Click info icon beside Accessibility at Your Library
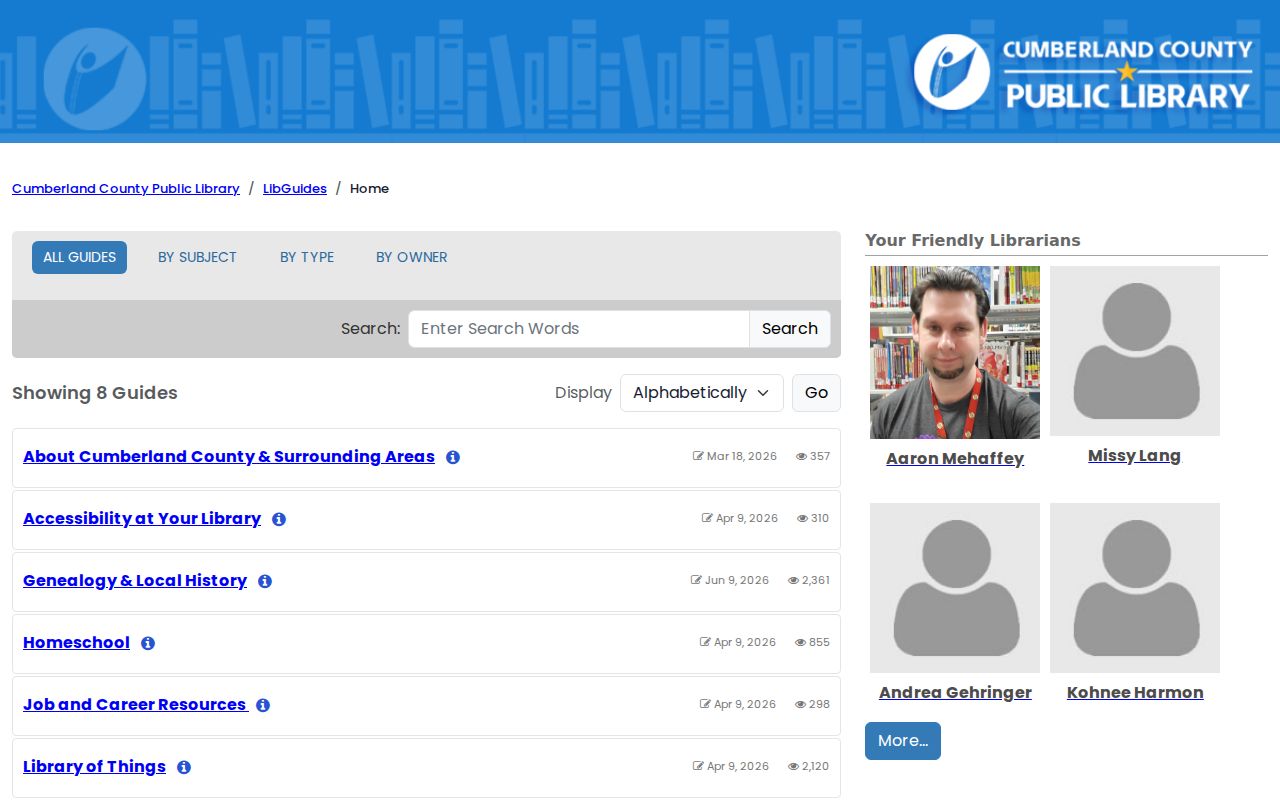Image resolution: width=1280 pixels, height=800 pixels. (x=279, y=519)
